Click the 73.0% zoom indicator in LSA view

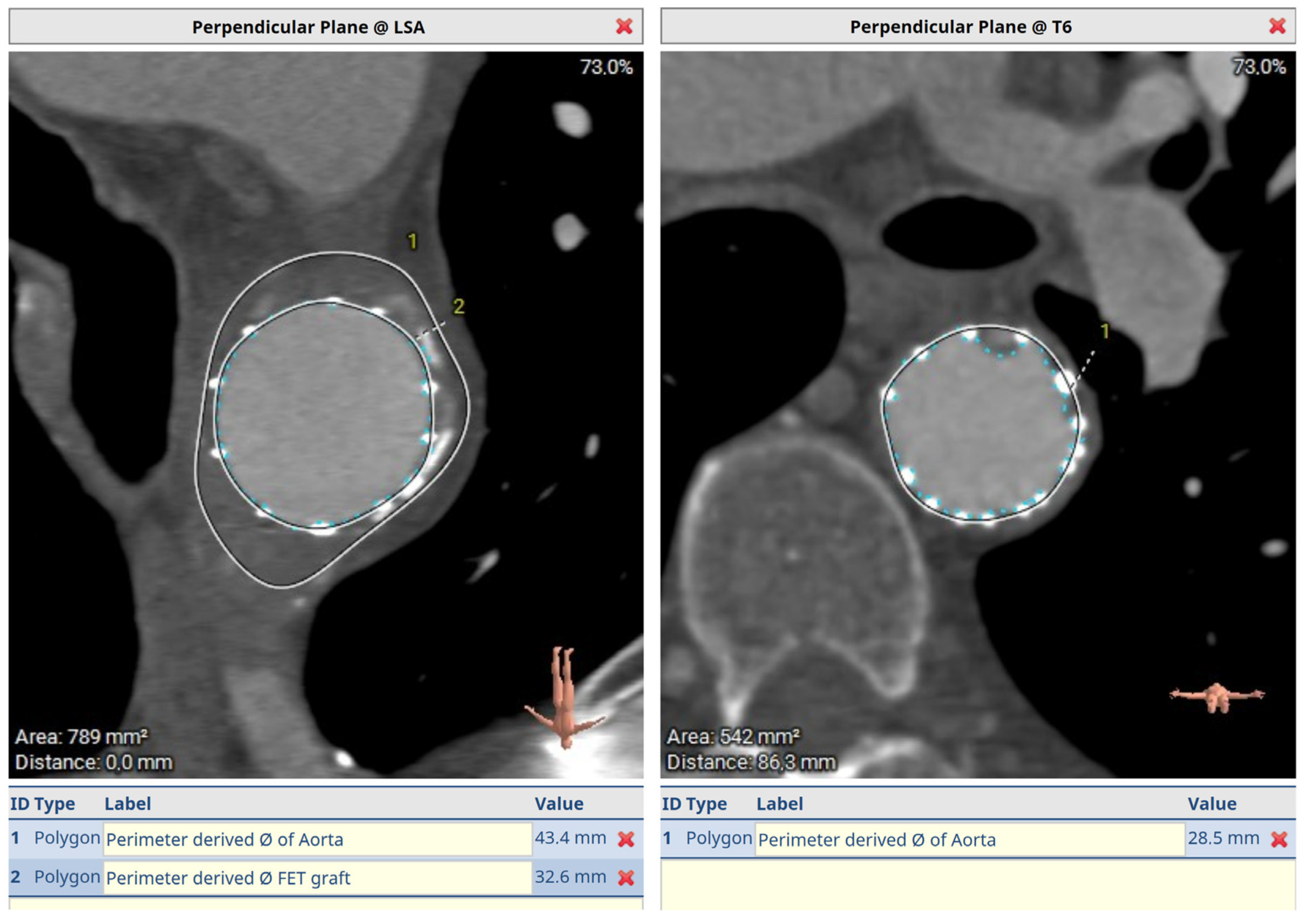click(x=606, y=68)
